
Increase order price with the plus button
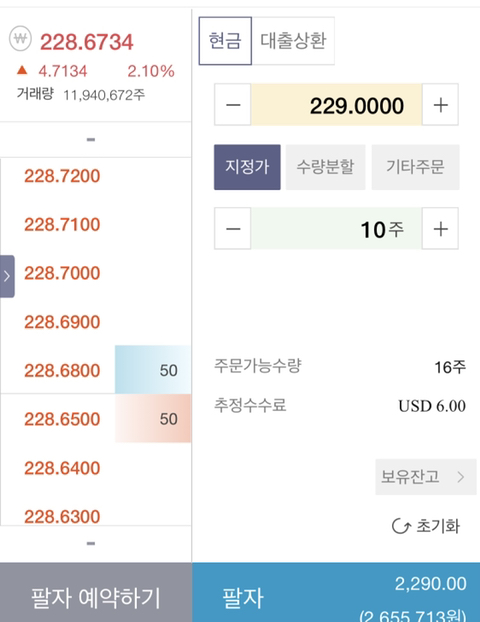[440, 105]
